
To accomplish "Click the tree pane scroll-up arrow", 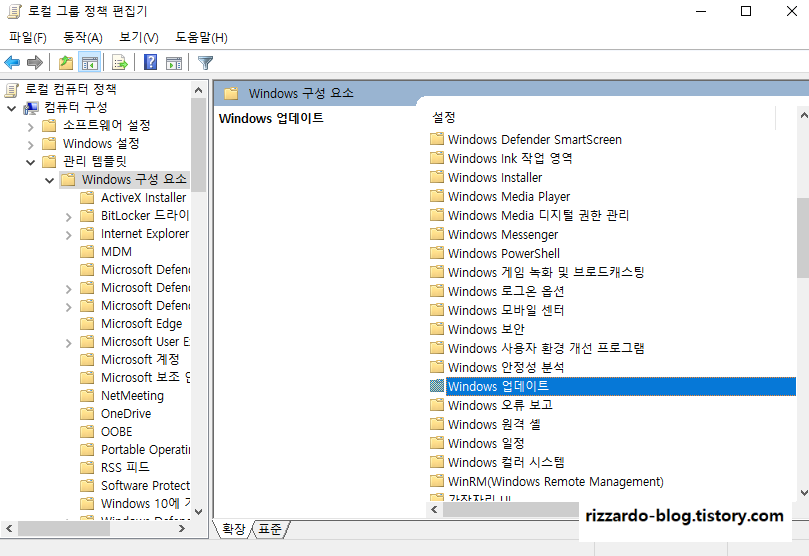I will [x=199, y=90].
